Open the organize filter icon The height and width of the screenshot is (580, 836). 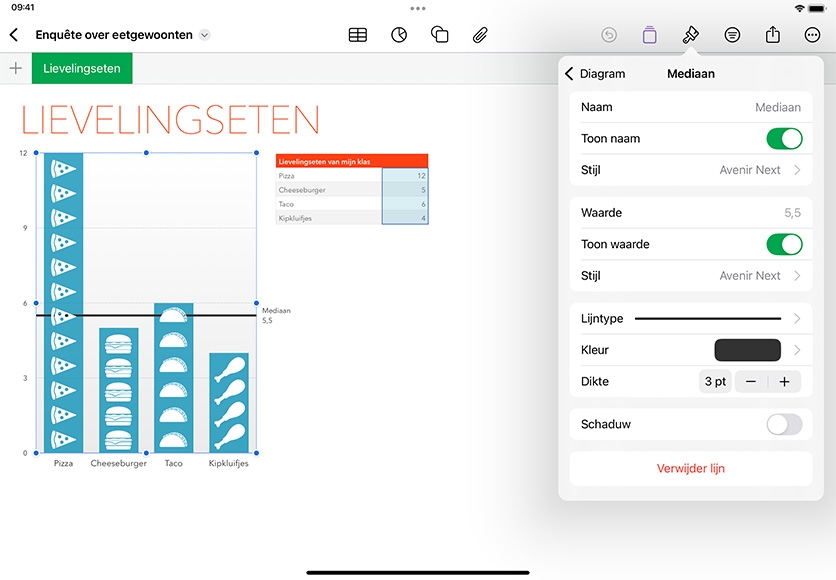(x=732, y=35)
